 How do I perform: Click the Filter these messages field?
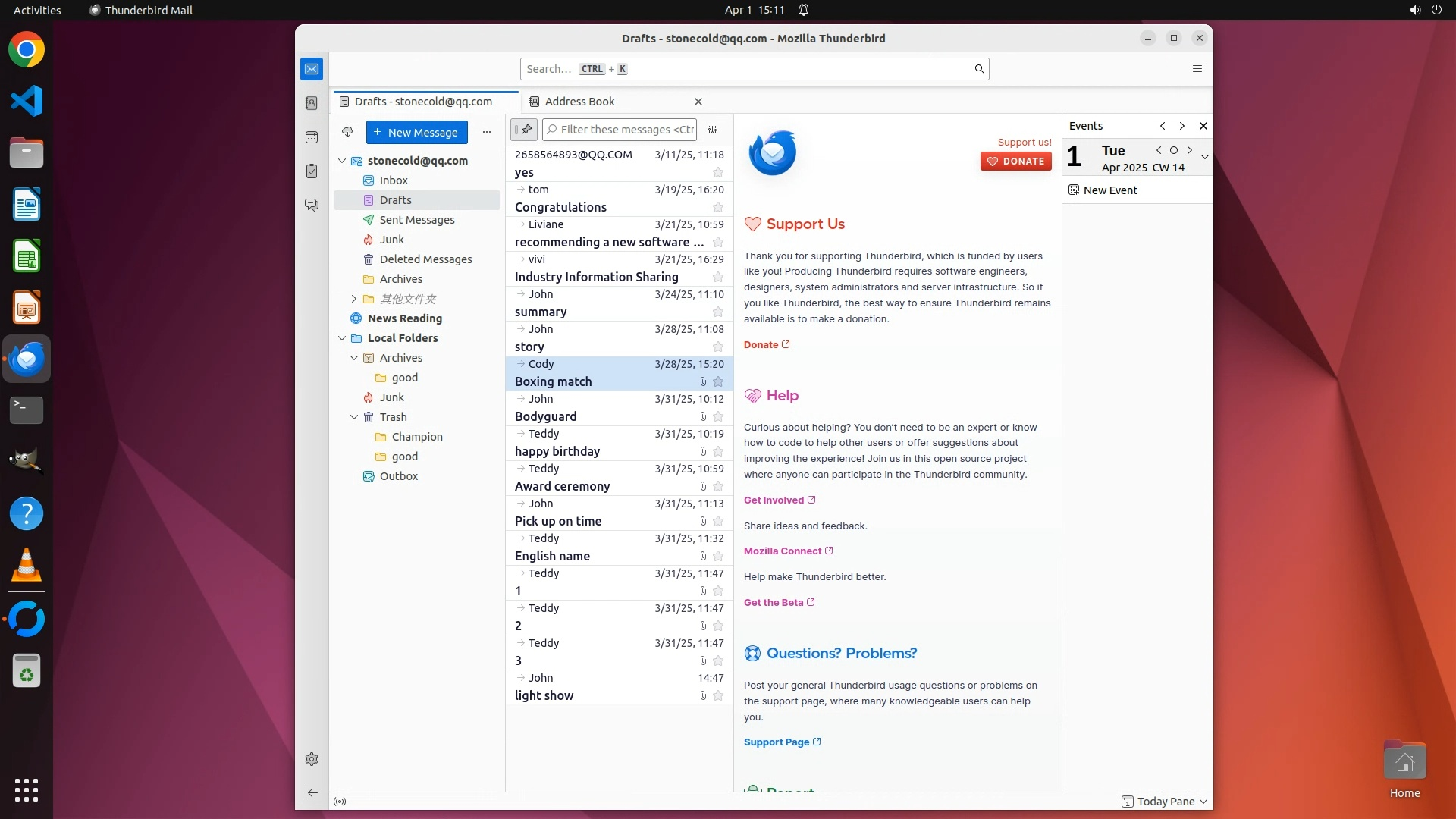pyautogui.click(x=626, y=130)
